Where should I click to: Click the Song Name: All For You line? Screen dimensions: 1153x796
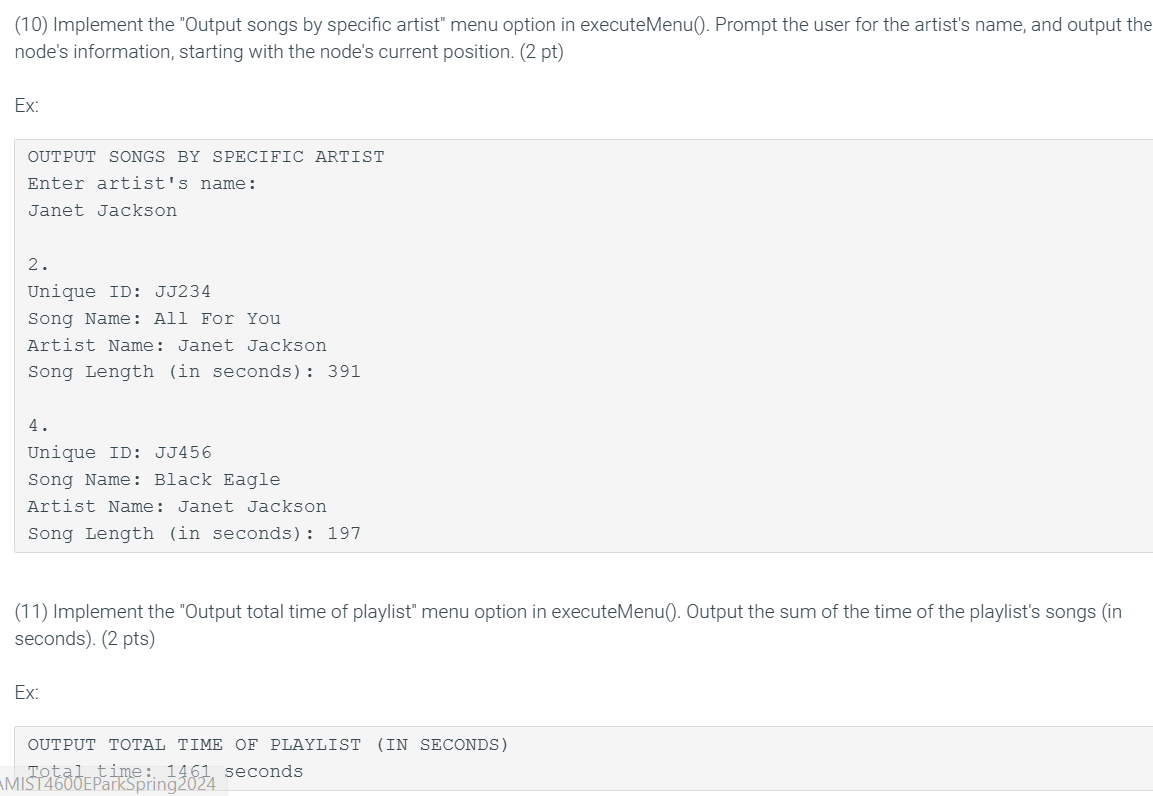[x=154, y=319]
